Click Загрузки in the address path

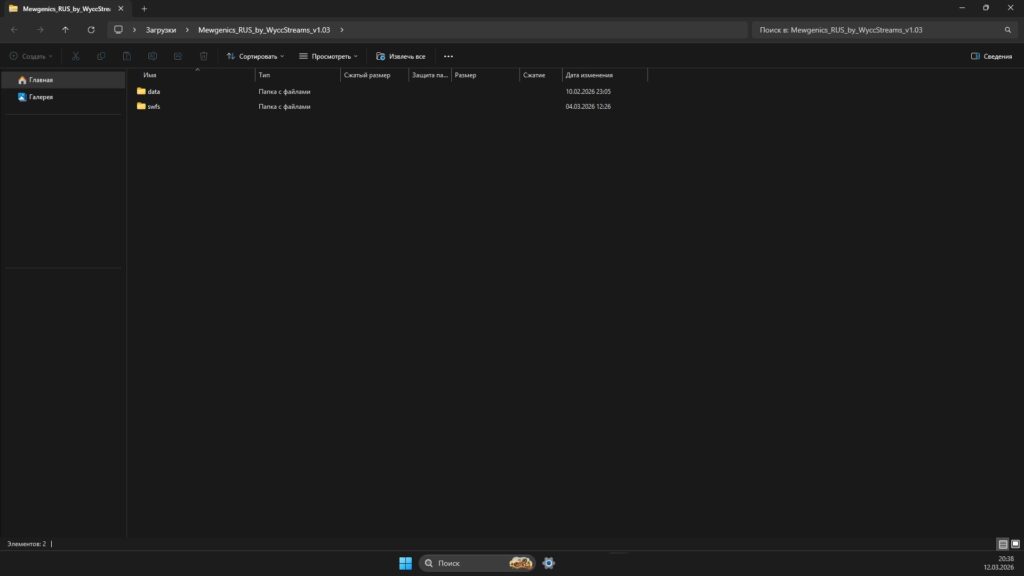(161, 30)
